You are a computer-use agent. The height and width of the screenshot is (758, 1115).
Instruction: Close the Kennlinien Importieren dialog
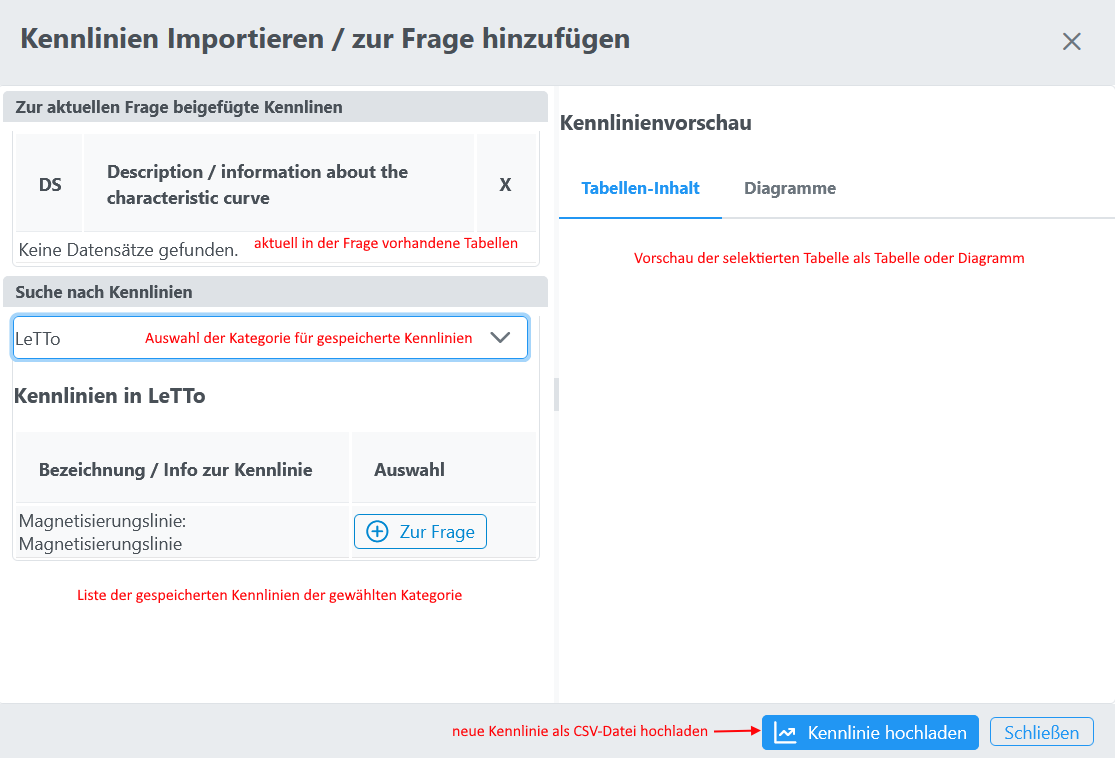(1071, 42)
